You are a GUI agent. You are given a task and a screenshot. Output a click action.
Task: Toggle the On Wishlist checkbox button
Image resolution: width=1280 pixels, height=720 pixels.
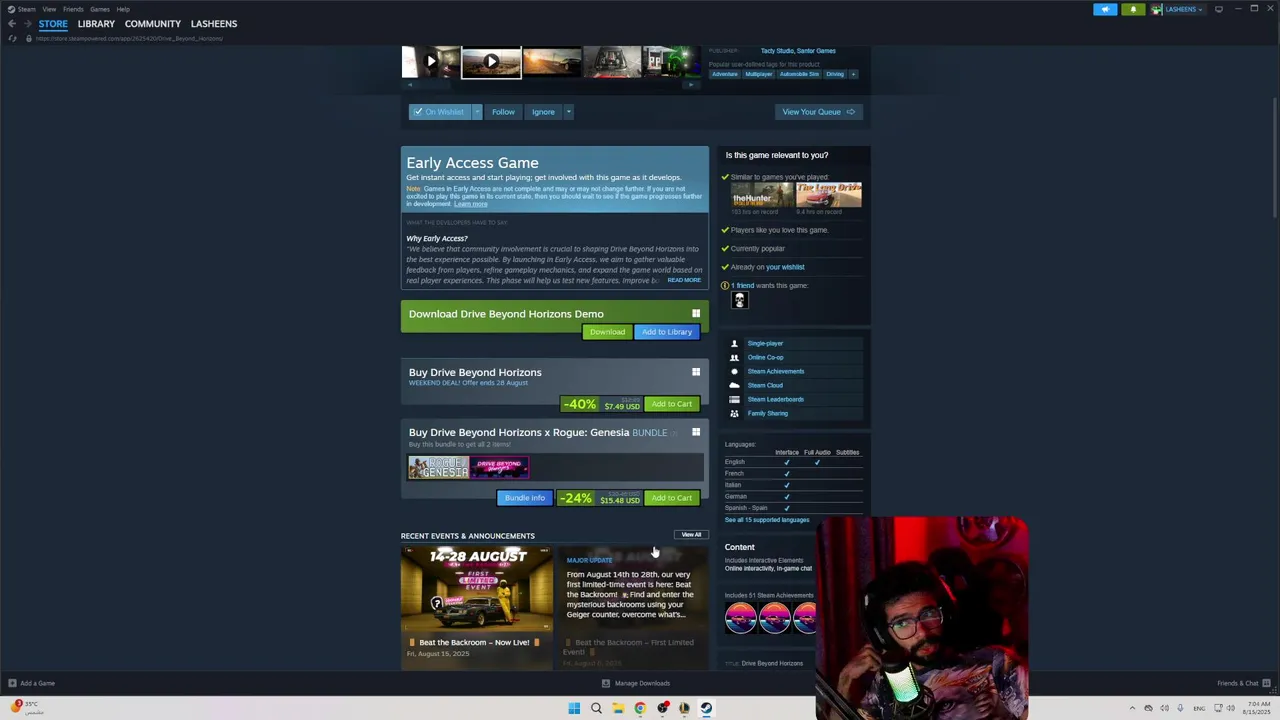(x=440, y=112)
